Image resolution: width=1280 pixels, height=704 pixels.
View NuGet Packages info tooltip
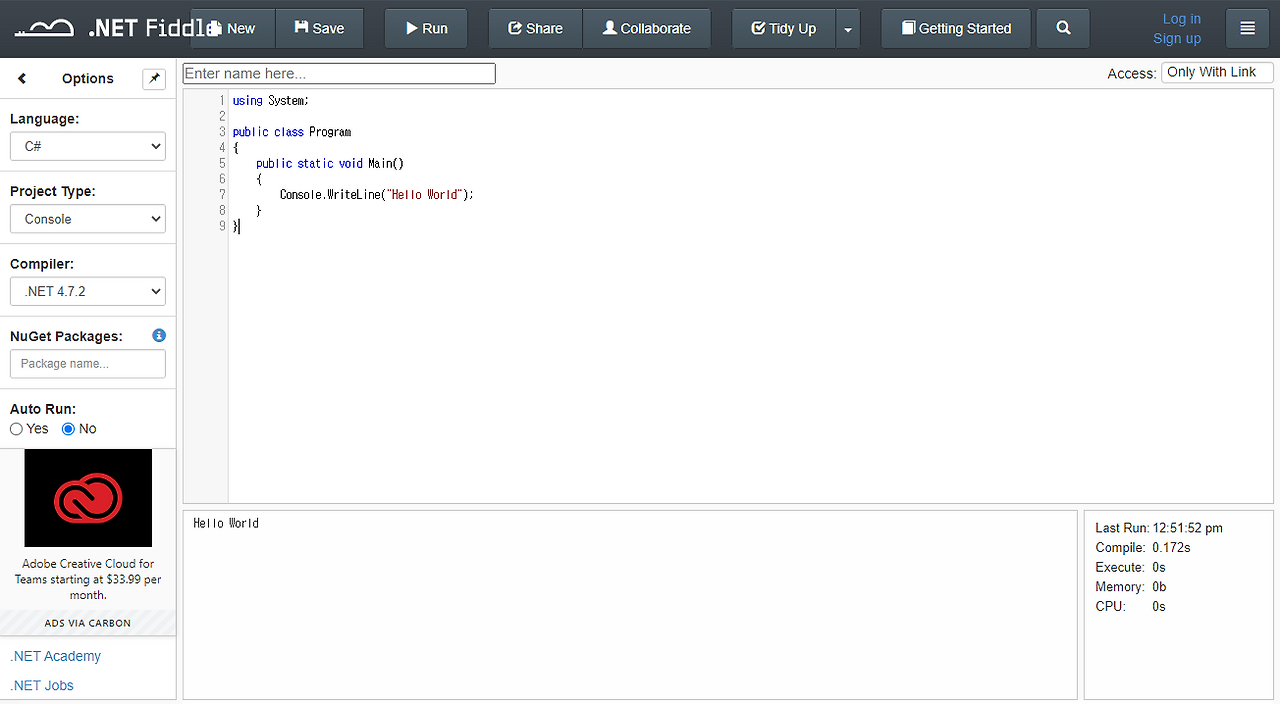(x=158, y=335)
